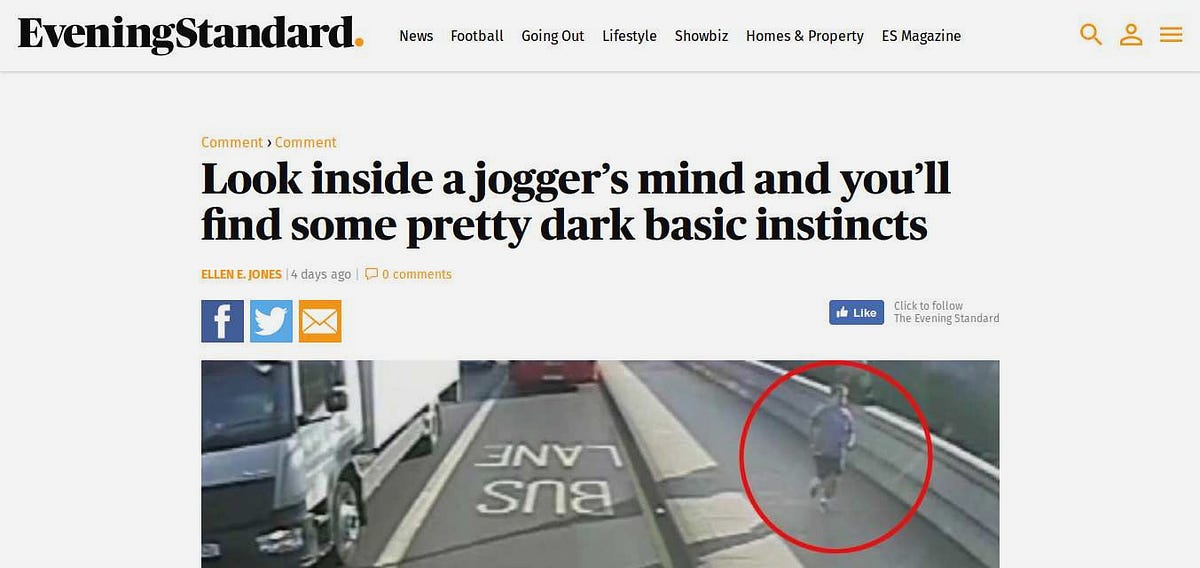Share article via Twitter icon

[271, 321]
